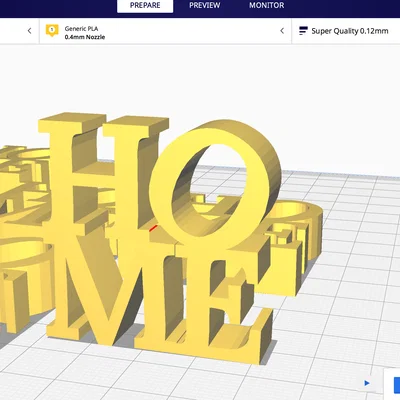Image resolution: width=400 pixels, height=400 pixels.
Task: Click the blue play arrow icon
Action: point(367,383)
